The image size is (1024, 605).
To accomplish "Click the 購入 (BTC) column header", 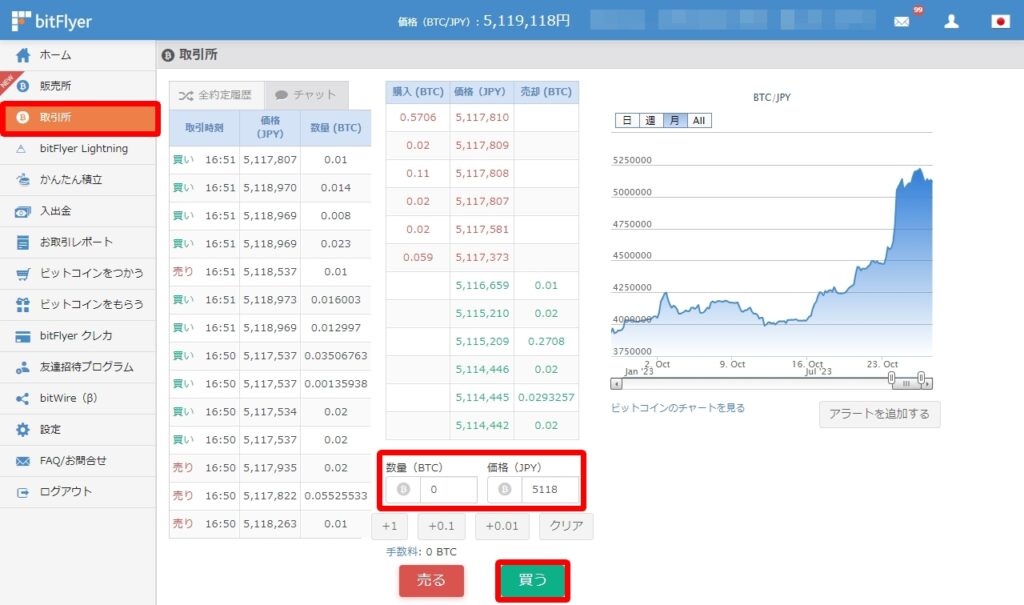I will (x=418, y=92).
